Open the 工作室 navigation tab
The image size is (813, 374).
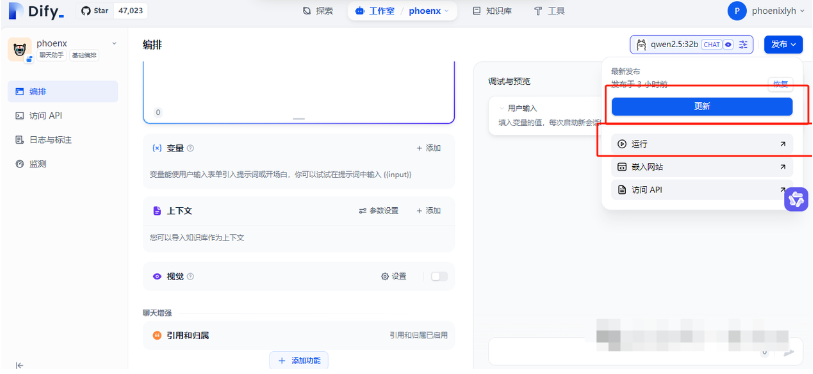pyautogui.click(x=375, y=11)
